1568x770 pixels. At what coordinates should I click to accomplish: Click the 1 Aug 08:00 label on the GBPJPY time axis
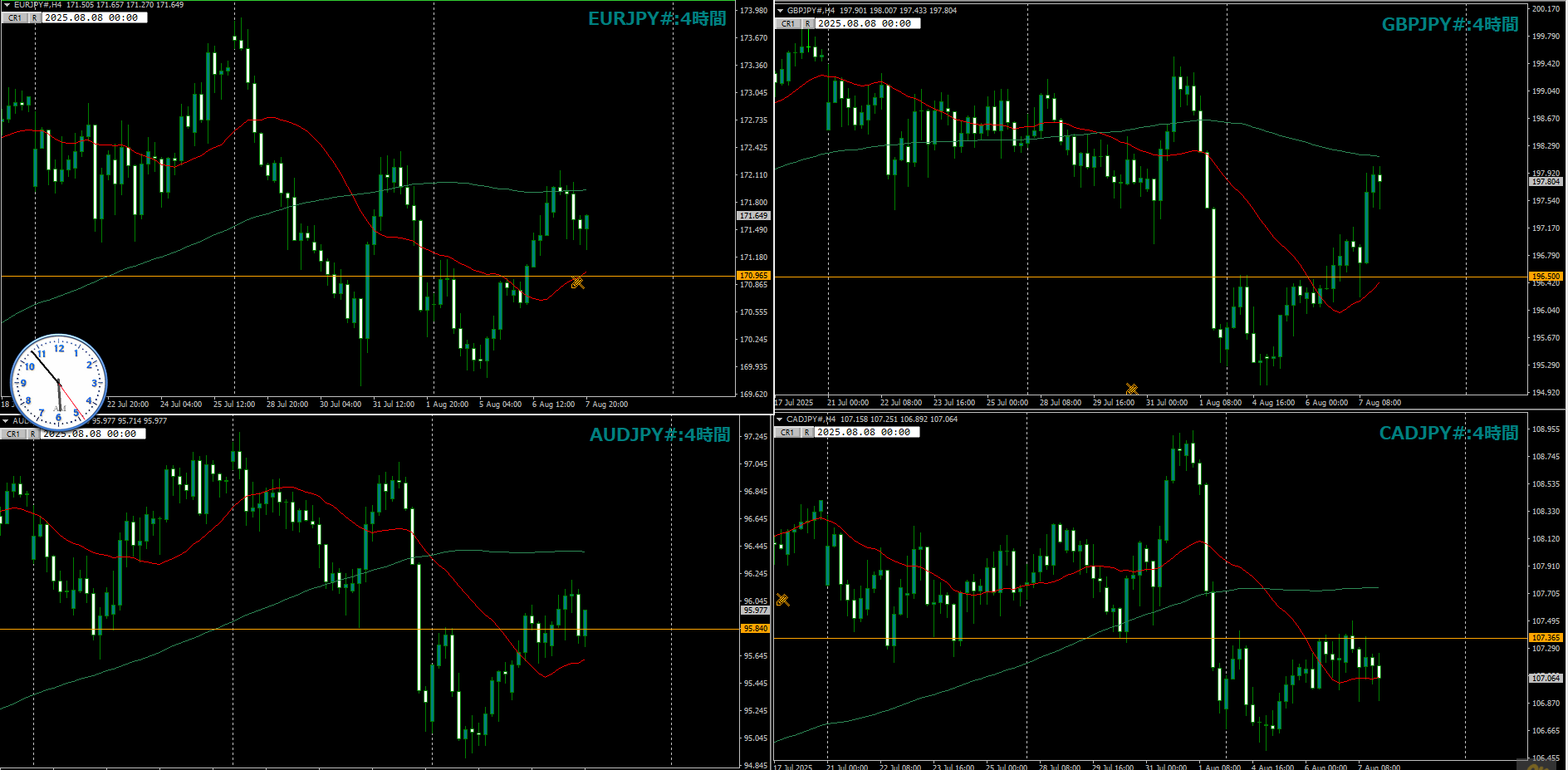1220,403
